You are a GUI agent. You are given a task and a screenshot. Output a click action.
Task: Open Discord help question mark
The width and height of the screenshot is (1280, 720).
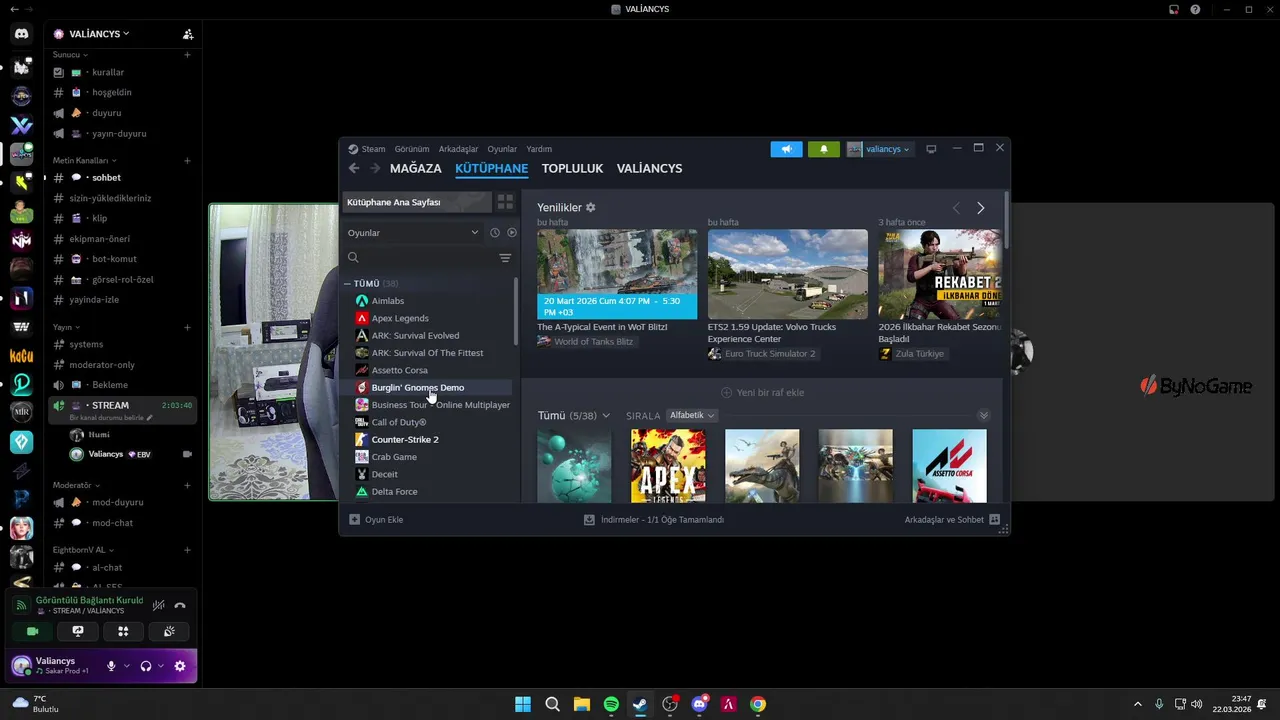1195,9
